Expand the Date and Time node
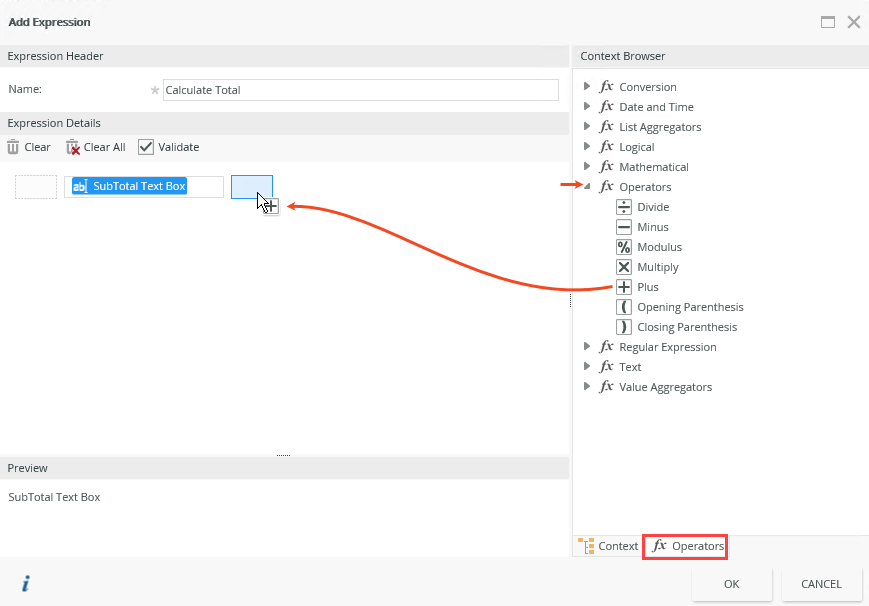Image resolution: width=869 pixels, height=606 pixels. (587, 107)
